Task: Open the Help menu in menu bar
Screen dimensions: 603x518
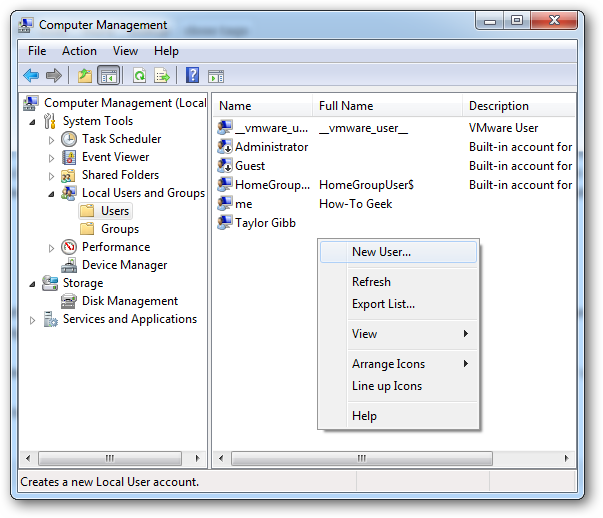Action: tap(166, 51)
